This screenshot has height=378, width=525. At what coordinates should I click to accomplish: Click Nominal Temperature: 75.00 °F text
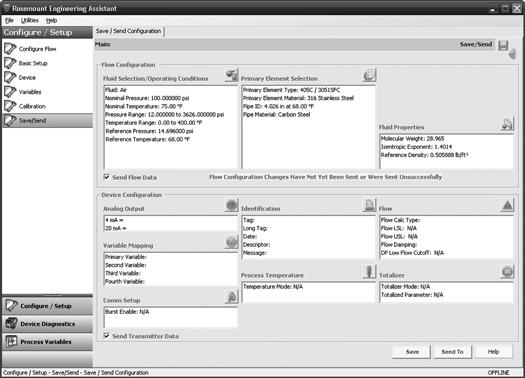pos(144,106)
